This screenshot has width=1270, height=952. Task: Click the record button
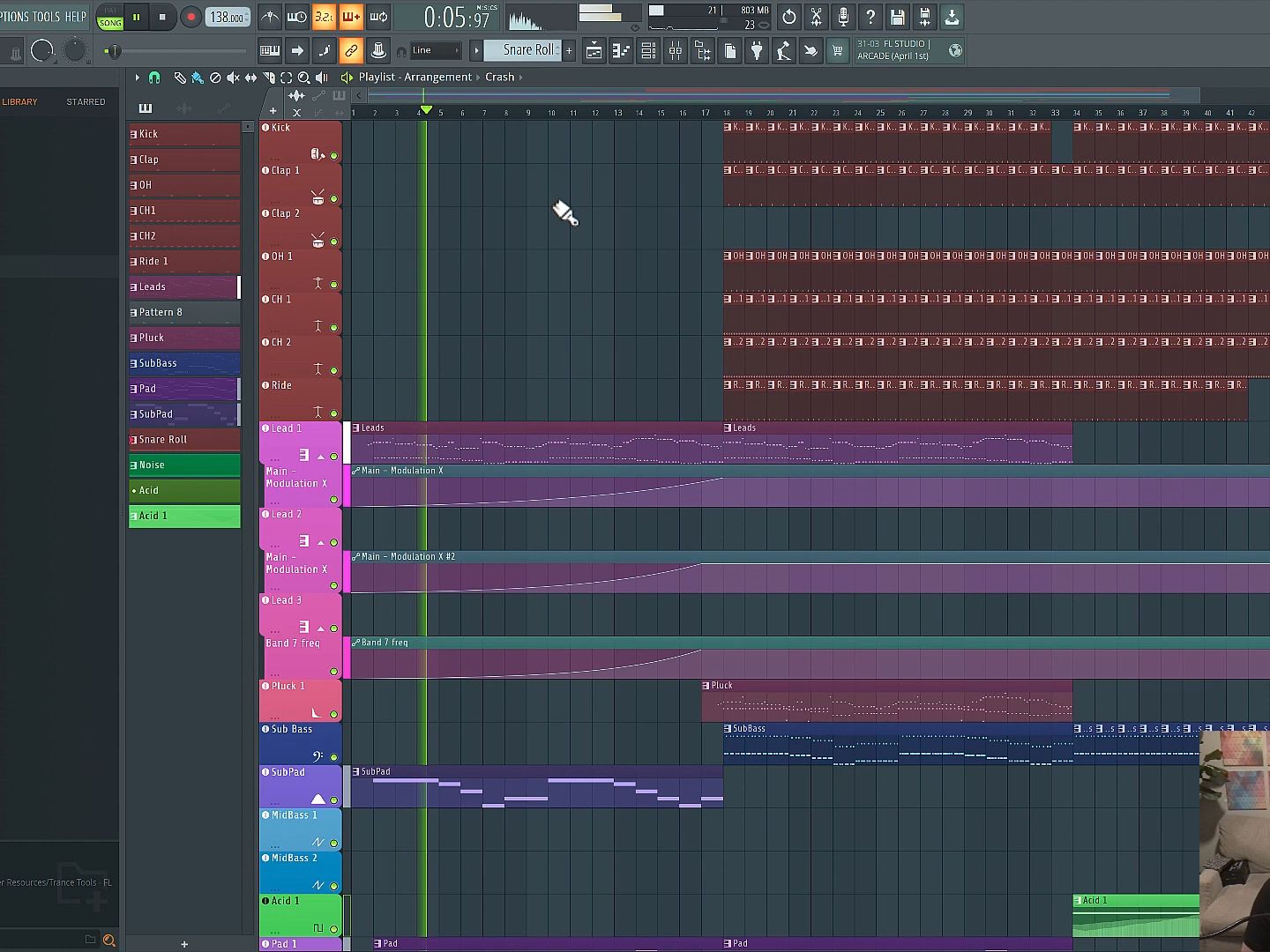click(x=190, y=17)
